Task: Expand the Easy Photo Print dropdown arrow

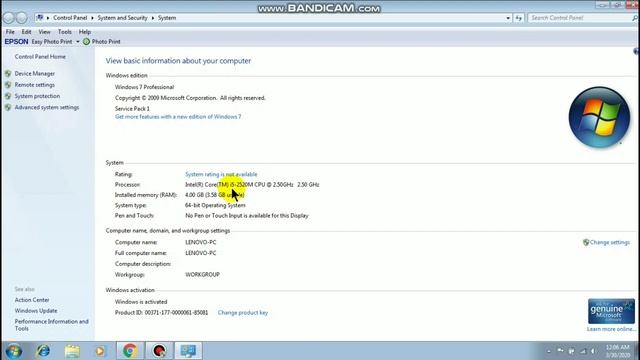Action: pyautogui.click(x=78, y=42)
